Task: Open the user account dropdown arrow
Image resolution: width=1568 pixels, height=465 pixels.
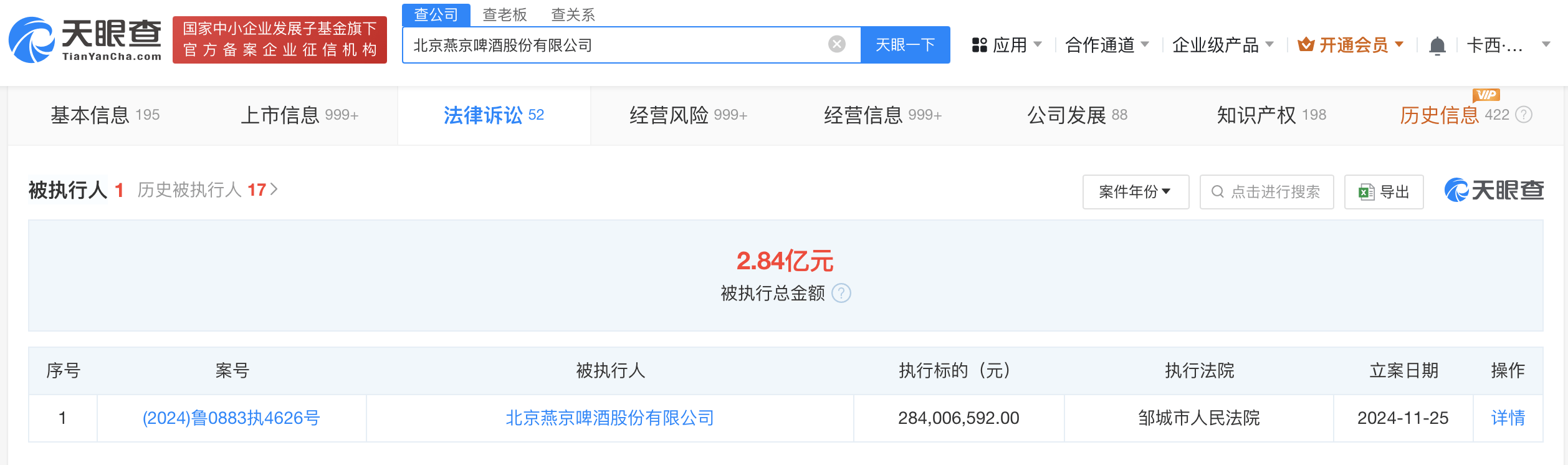Action: tap(1546, 44)
